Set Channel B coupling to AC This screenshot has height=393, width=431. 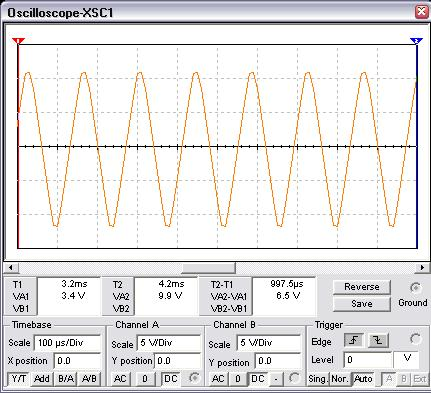click(x=218, y=379)
